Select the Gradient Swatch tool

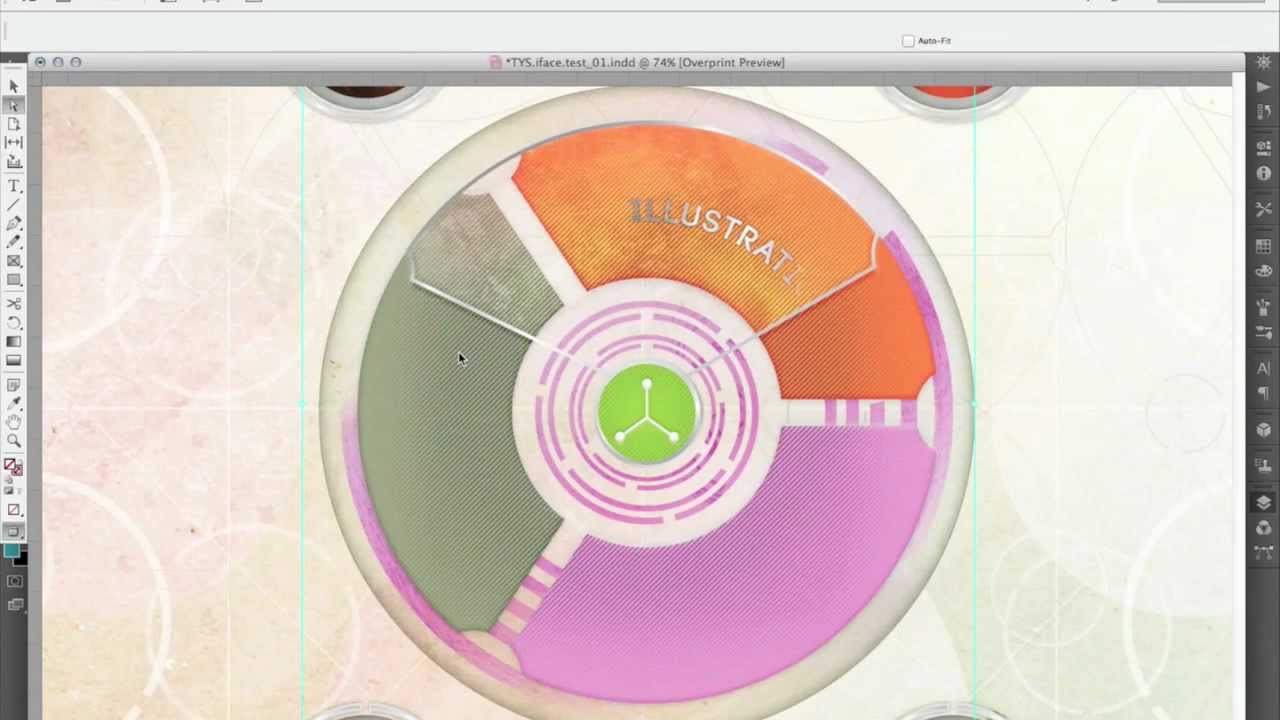click(x=14, y=342)
